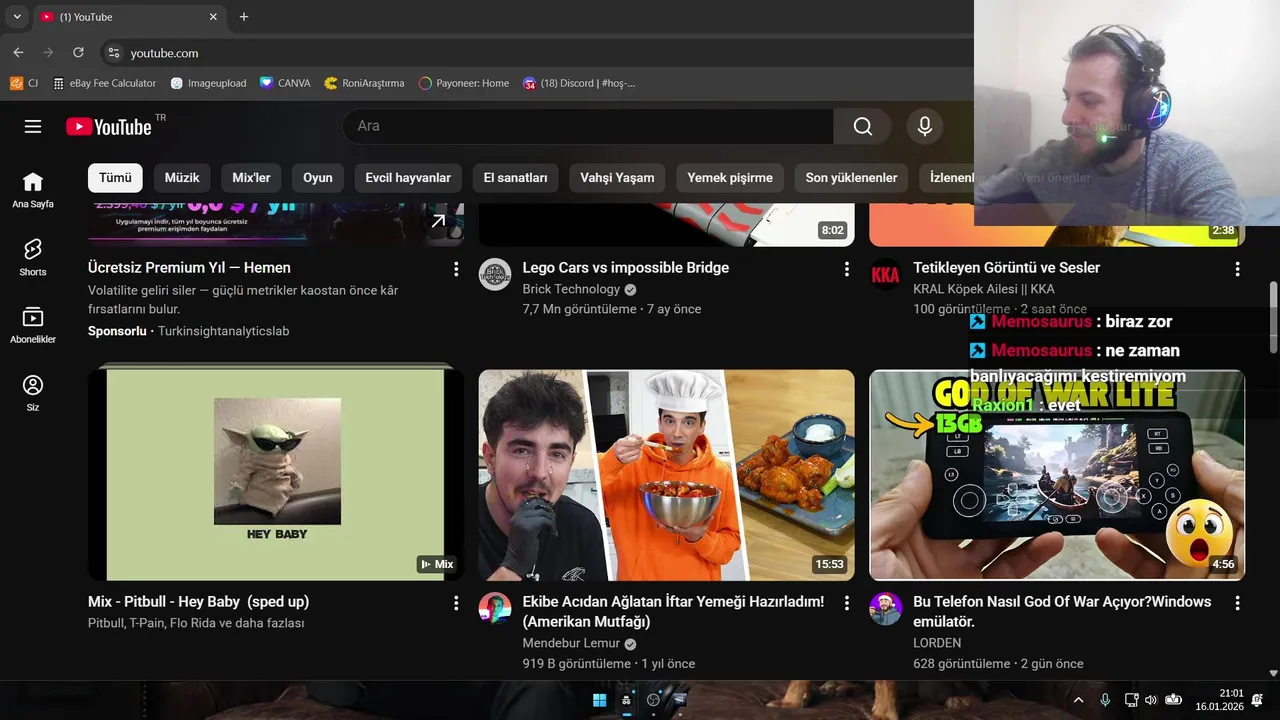
Task: Select the Oyun filter chip
Action: [318, 178]
